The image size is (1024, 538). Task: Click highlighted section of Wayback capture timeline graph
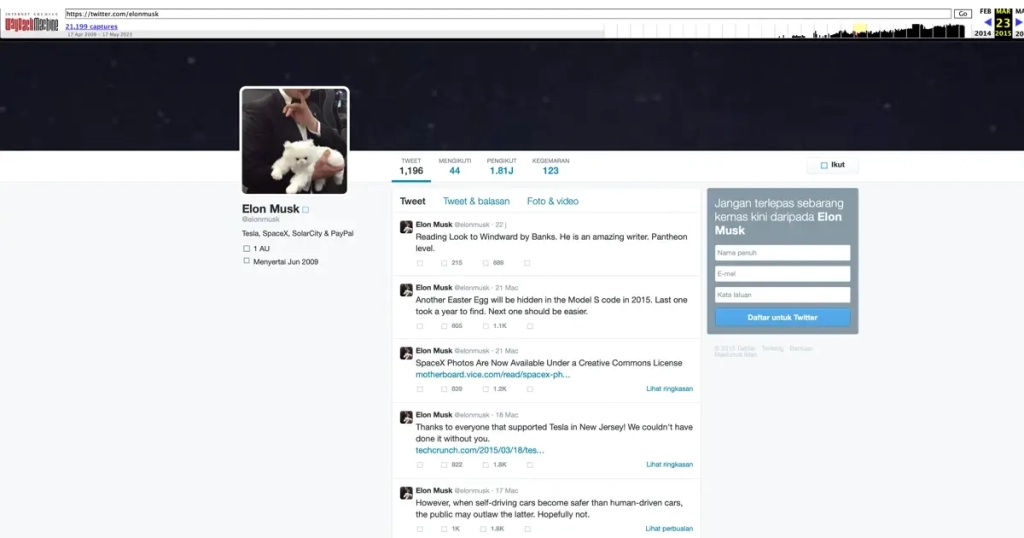coord(860,29)
